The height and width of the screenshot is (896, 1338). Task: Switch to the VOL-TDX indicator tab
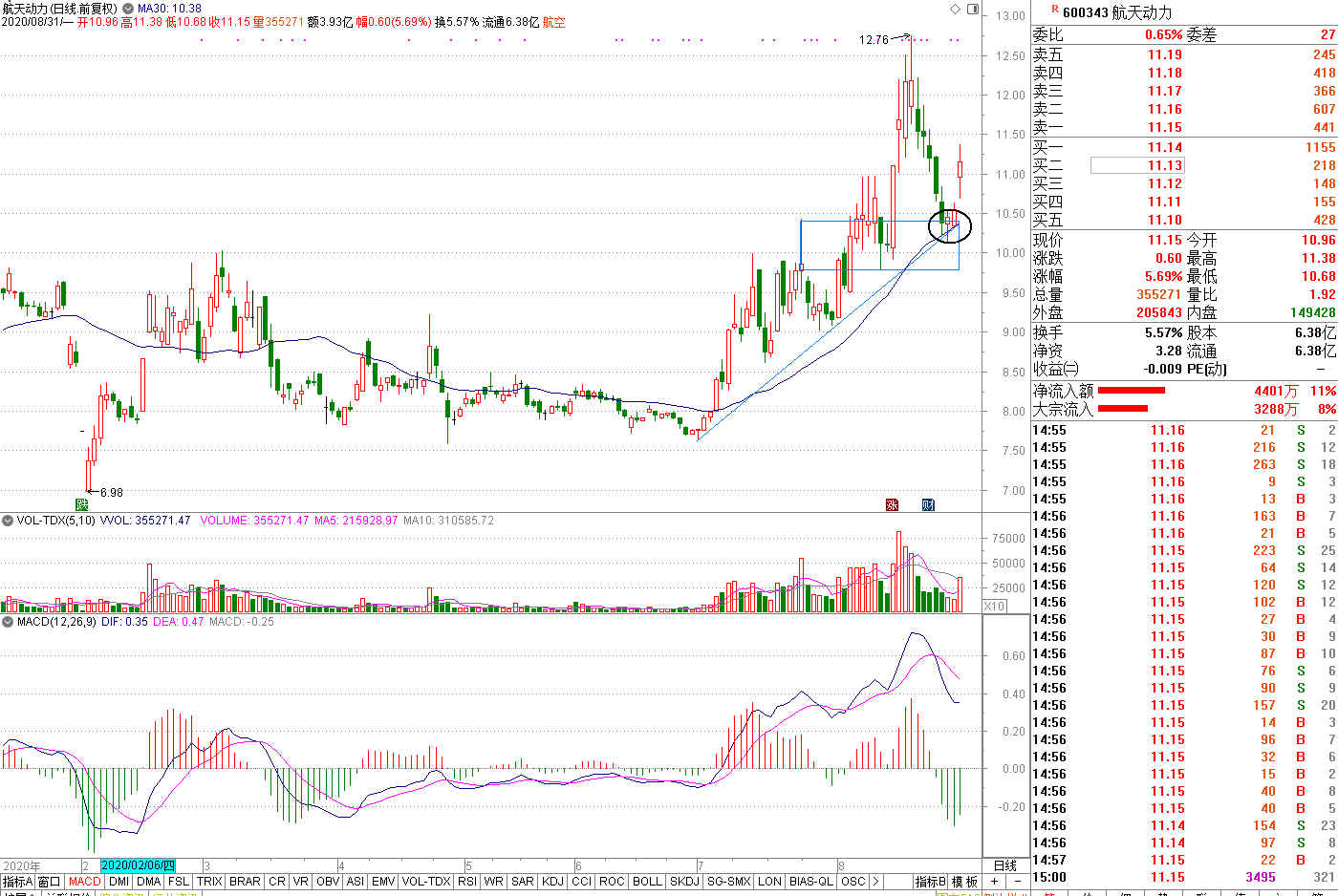pos(426,881)
